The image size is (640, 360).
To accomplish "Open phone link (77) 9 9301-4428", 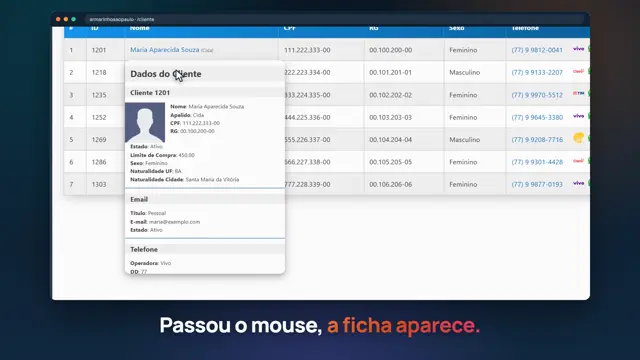I will click(537, 162).
